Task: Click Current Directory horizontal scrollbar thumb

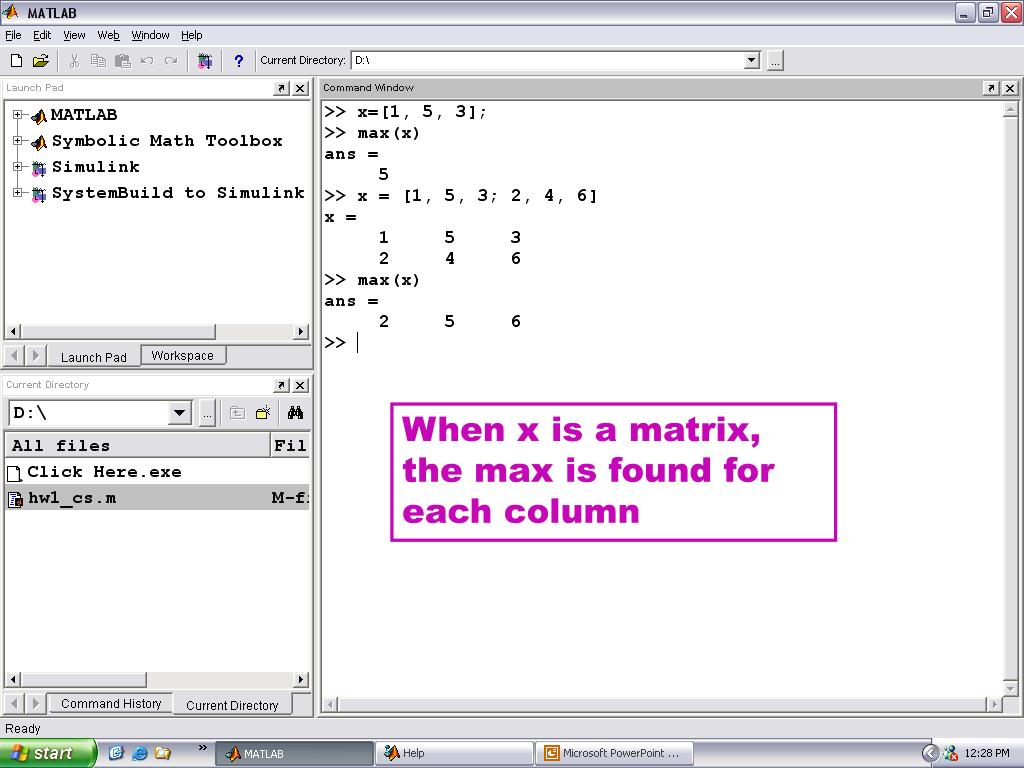Action: pos(84,680)
